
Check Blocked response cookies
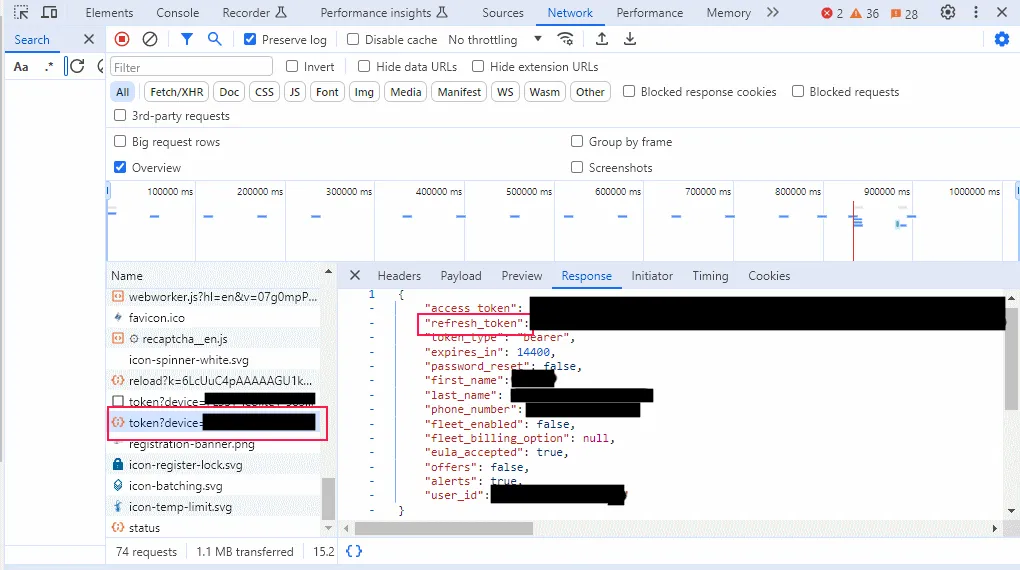(629, 91)
